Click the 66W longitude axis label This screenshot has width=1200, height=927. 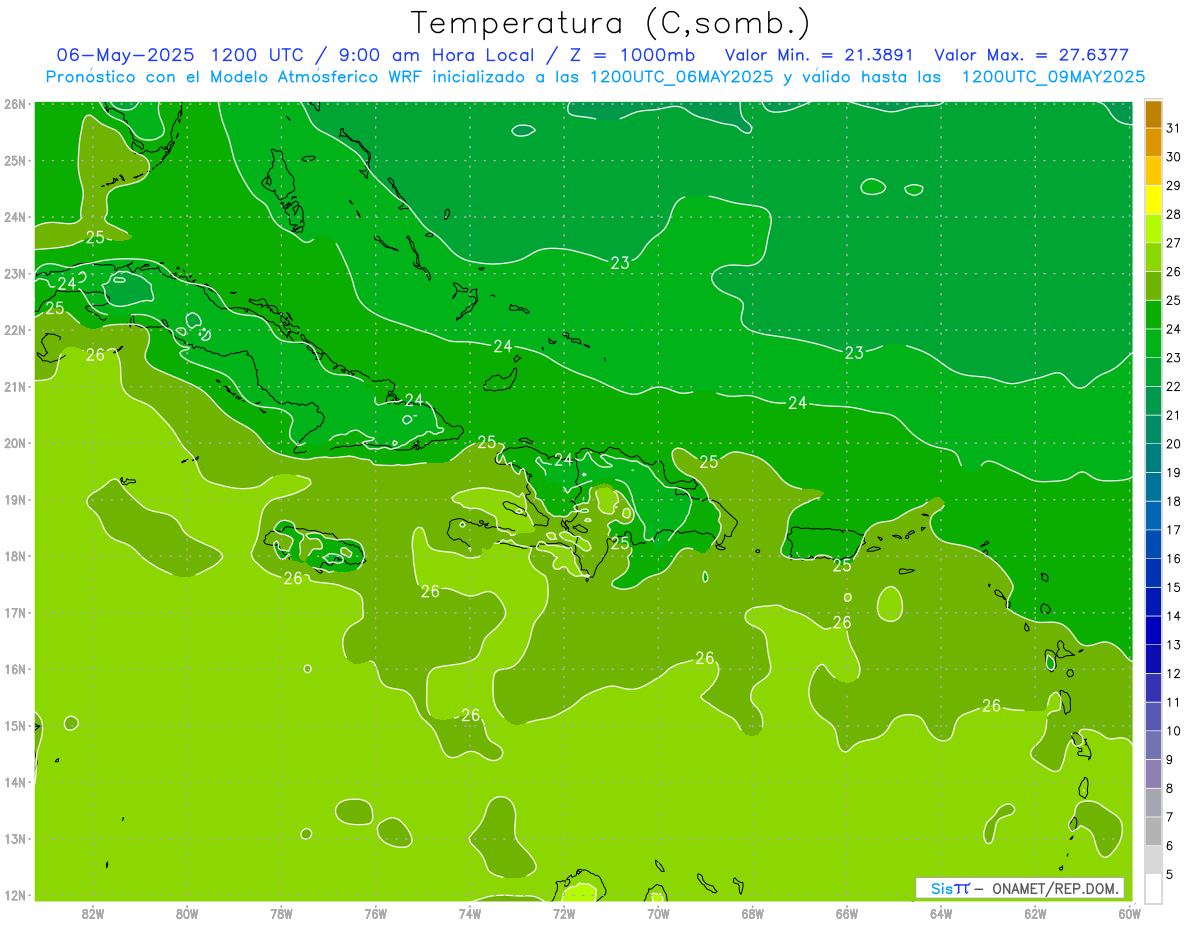[847, 913]
